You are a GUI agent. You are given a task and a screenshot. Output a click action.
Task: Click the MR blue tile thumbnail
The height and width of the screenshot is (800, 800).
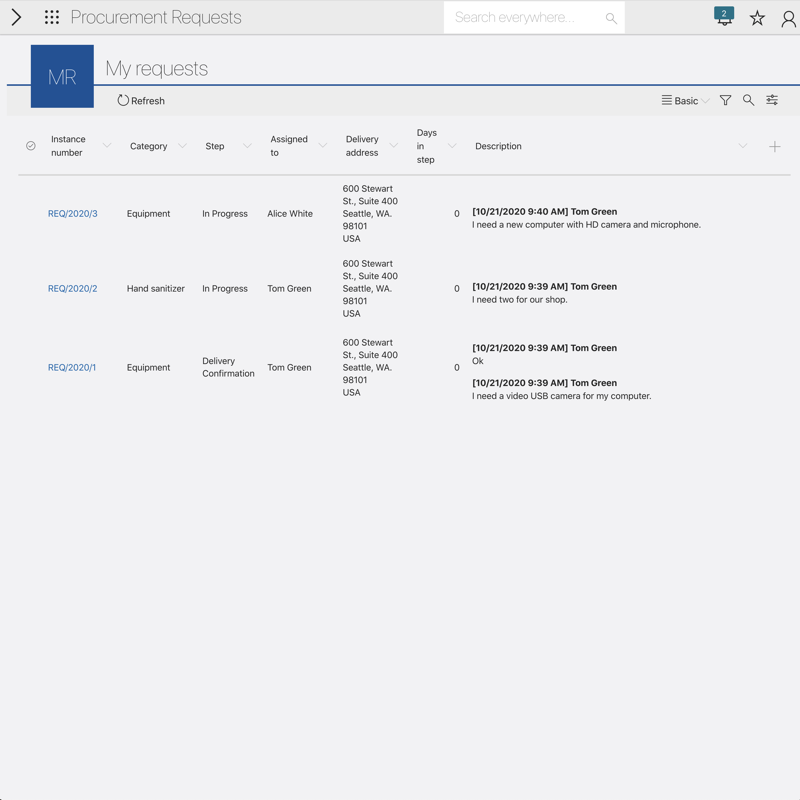coord(62,76)
